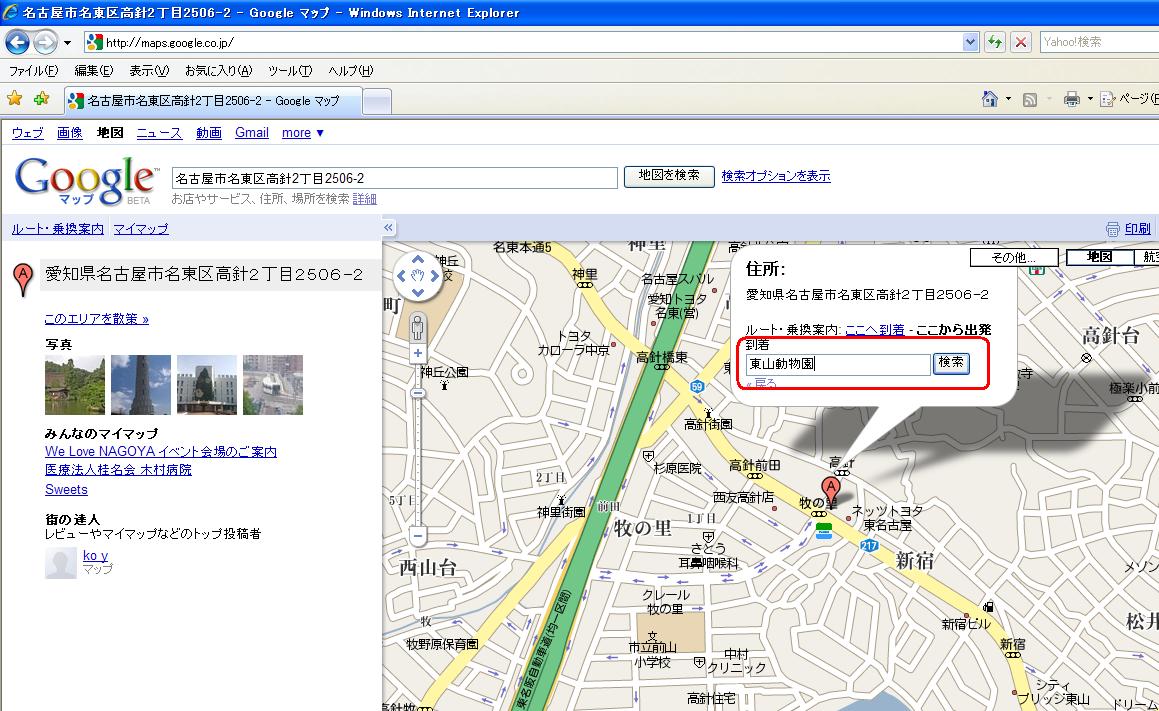Open the 動画 link
The width and height of the screenshot is (1159, 711).
208,133
